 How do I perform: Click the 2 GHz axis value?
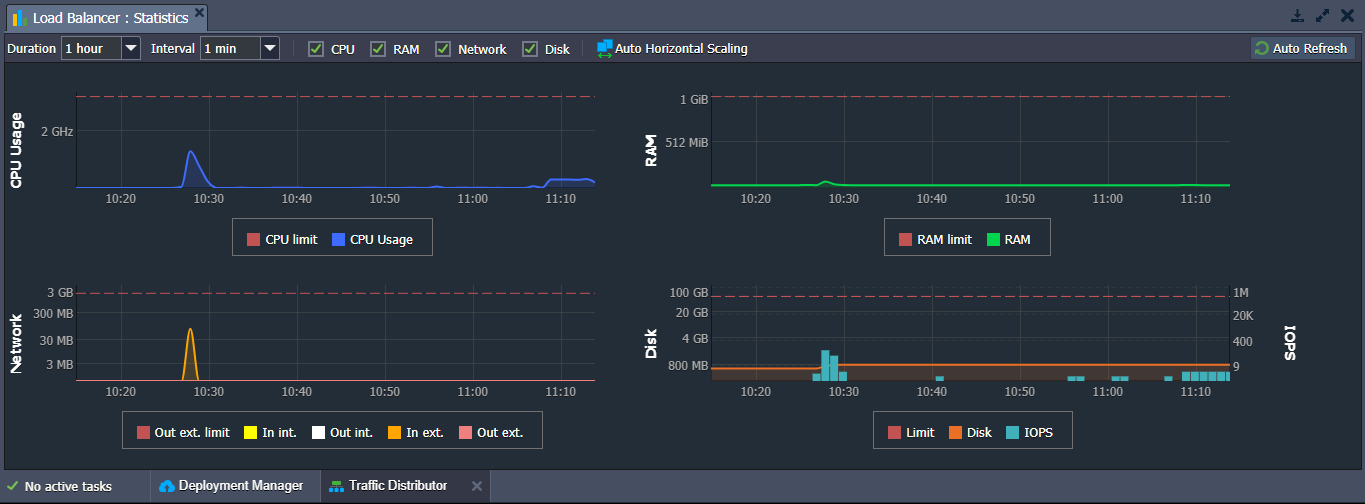point(57,131)
